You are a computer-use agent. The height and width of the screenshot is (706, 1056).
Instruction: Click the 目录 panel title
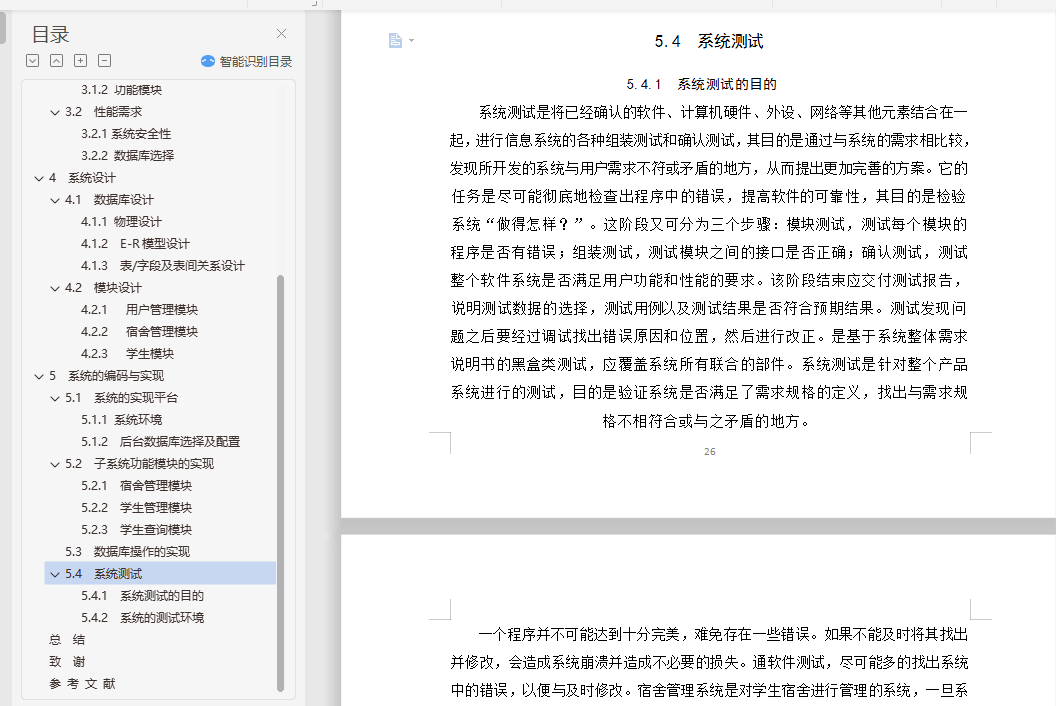tap(51, 34)
